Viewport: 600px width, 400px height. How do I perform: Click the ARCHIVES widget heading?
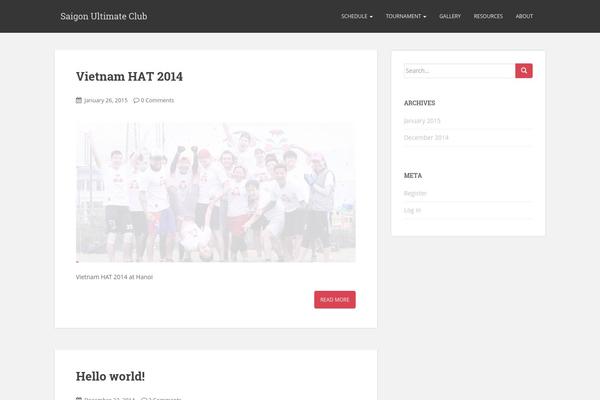tap(419, 103)
